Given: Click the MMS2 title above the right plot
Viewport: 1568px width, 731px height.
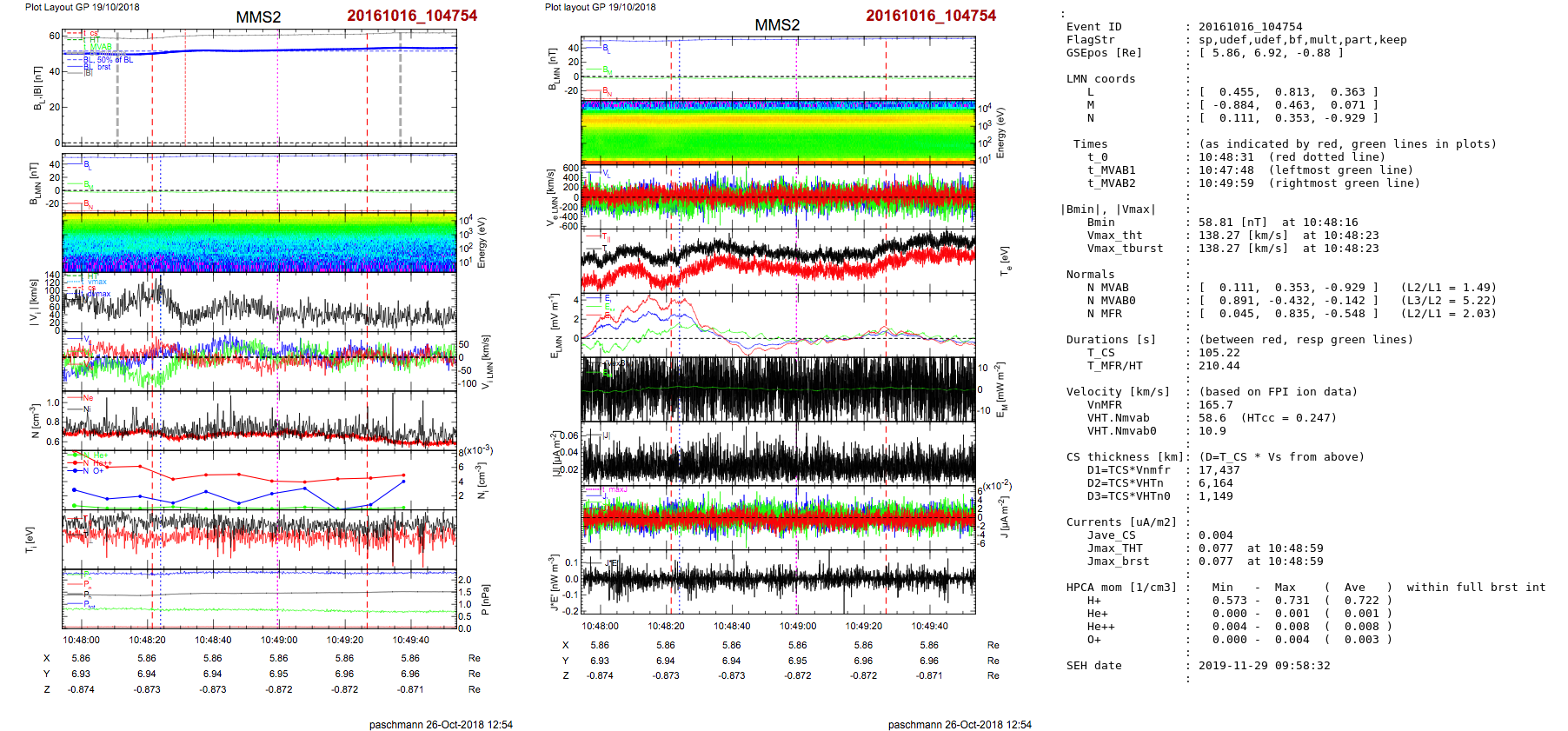Looking at the screenshot, I should 777,24.
